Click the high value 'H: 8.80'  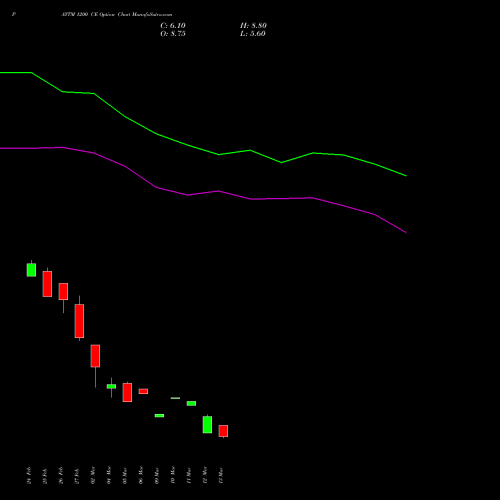pyautogui.click(x=253, y=26)
